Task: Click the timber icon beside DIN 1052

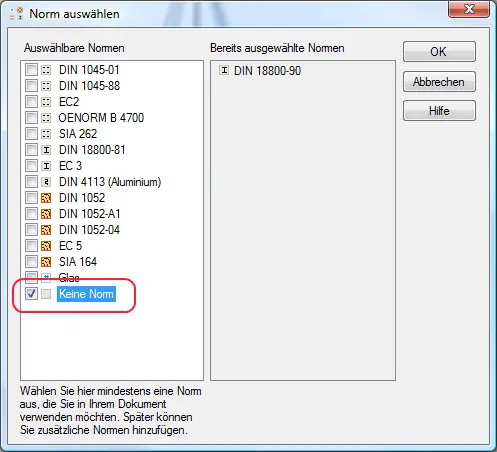Action: (46, 198)
